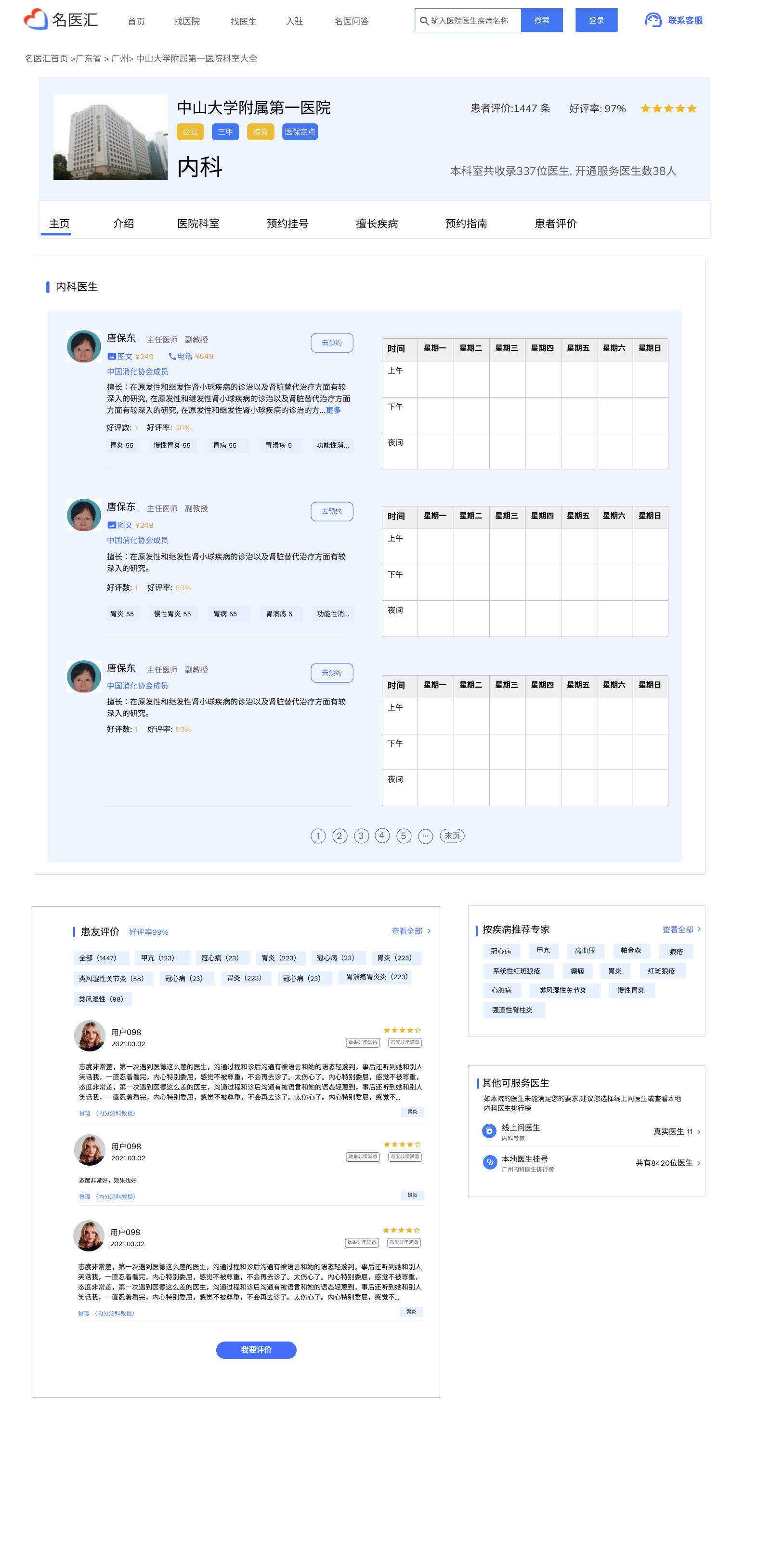Click first doctor's 电话 phone icon
The image size is (757, 1568).
click(172, 357)
